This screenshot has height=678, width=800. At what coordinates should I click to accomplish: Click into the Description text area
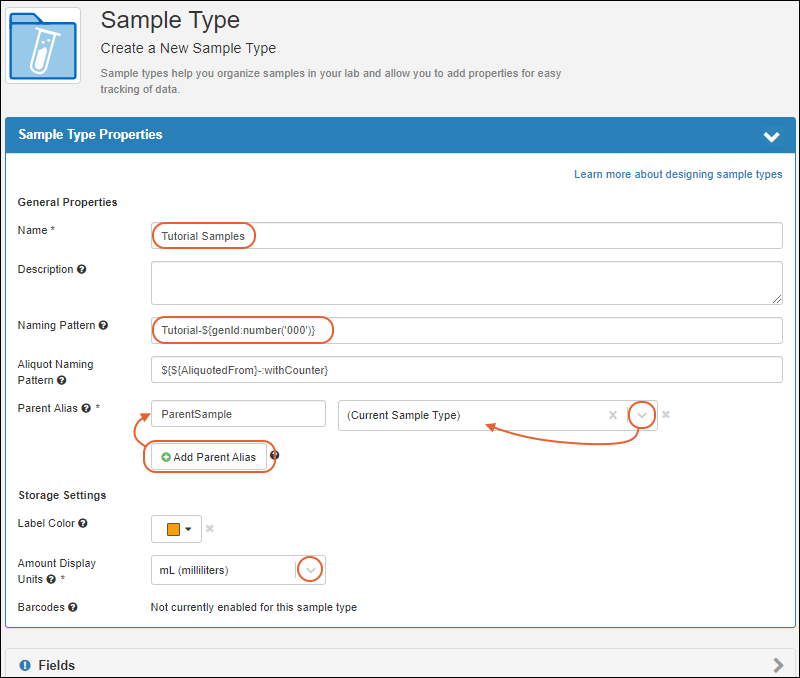(x=466, y=282)
